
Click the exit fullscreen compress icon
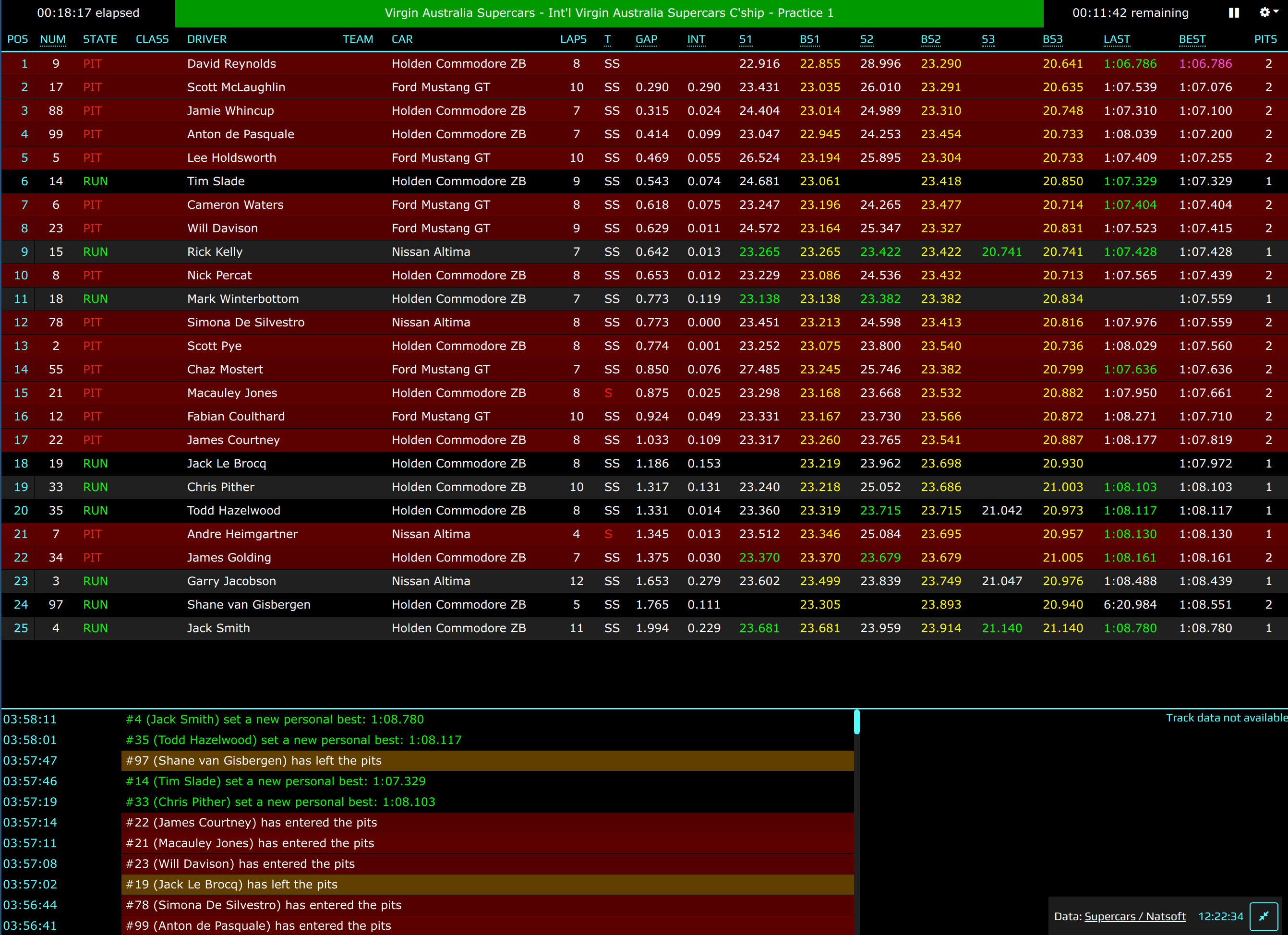(x=1264, y=916)
